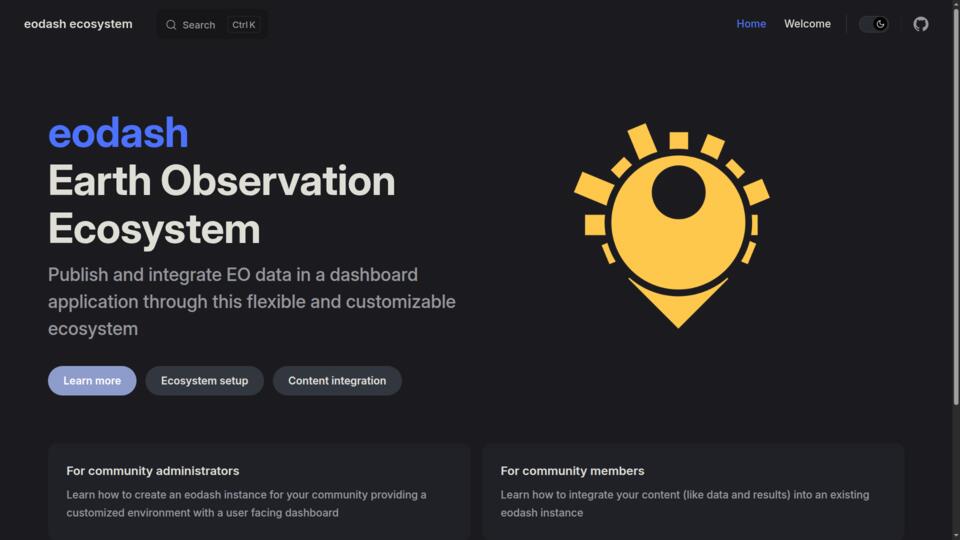Screen dimensions: 960x540
Task: Click 'Learn how to integrate your content' text
Action: click(684, 503)
